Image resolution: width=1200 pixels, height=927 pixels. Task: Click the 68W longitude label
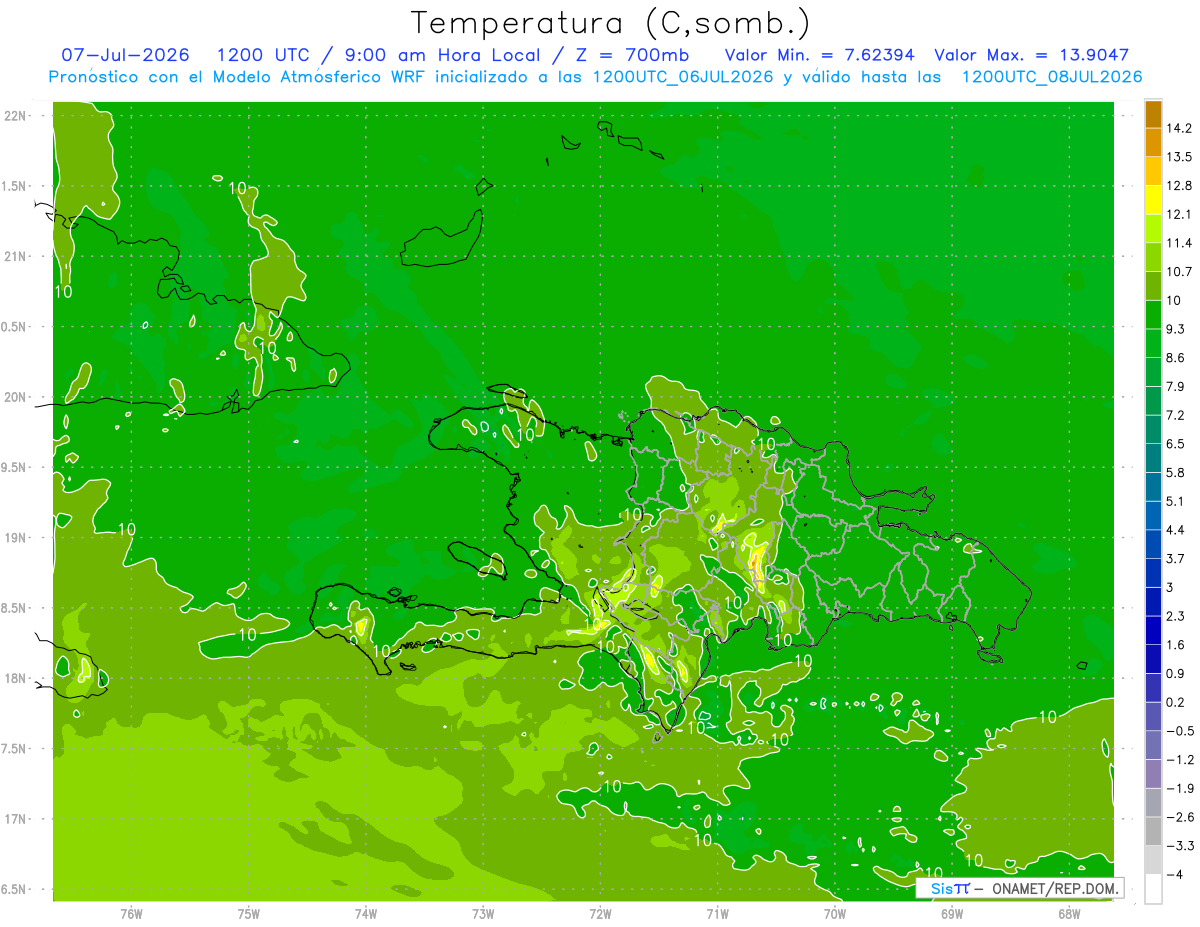[x=1069, y=913]
